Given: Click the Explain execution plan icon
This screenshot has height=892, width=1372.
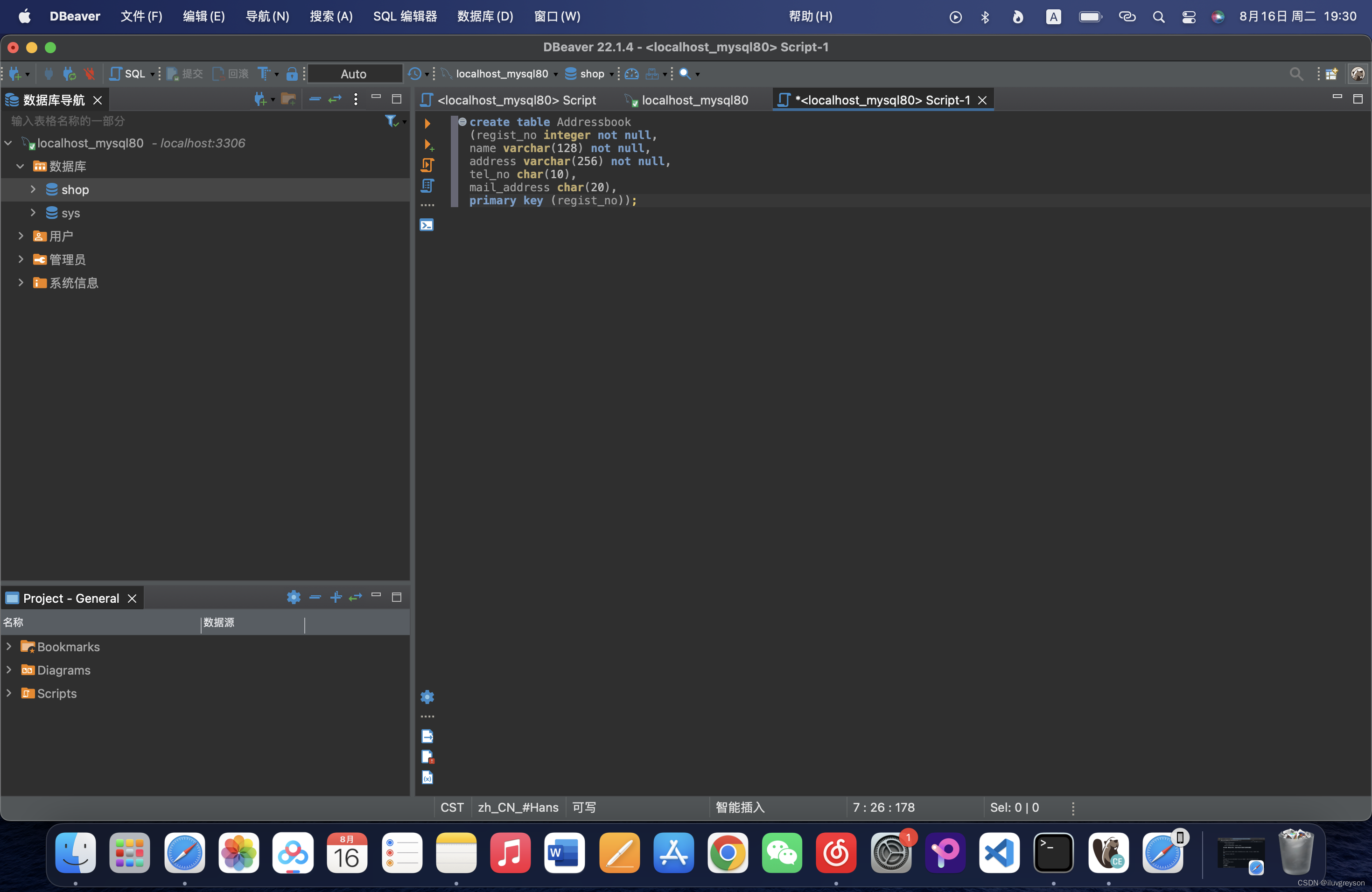Looking at the screenshot, I should click(x=427, y=186).
